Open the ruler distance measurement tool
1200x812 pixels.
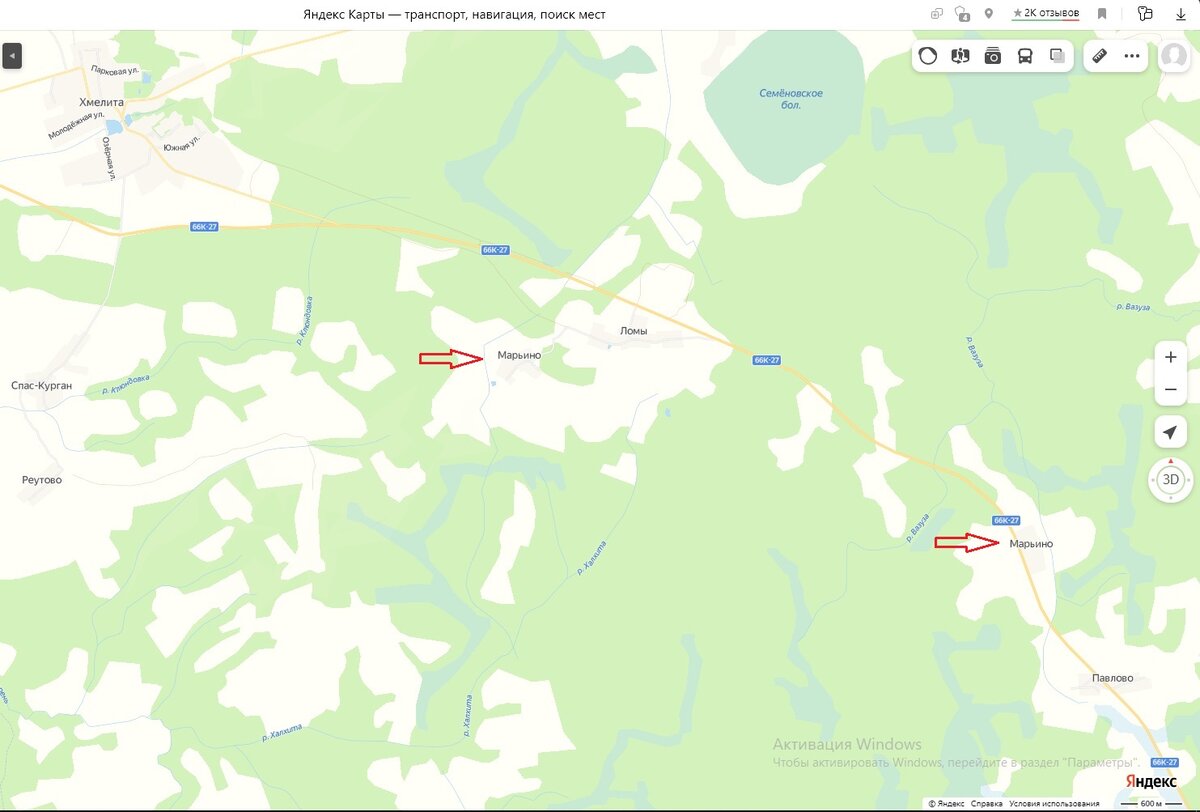pos(1099,56)
